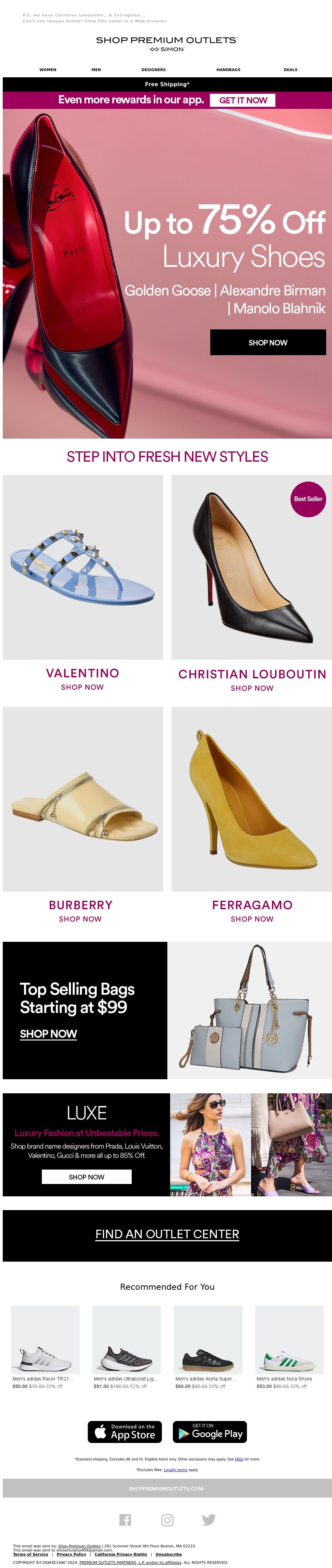Click SHOP NOW under Valentino

(x=82, y=687)
